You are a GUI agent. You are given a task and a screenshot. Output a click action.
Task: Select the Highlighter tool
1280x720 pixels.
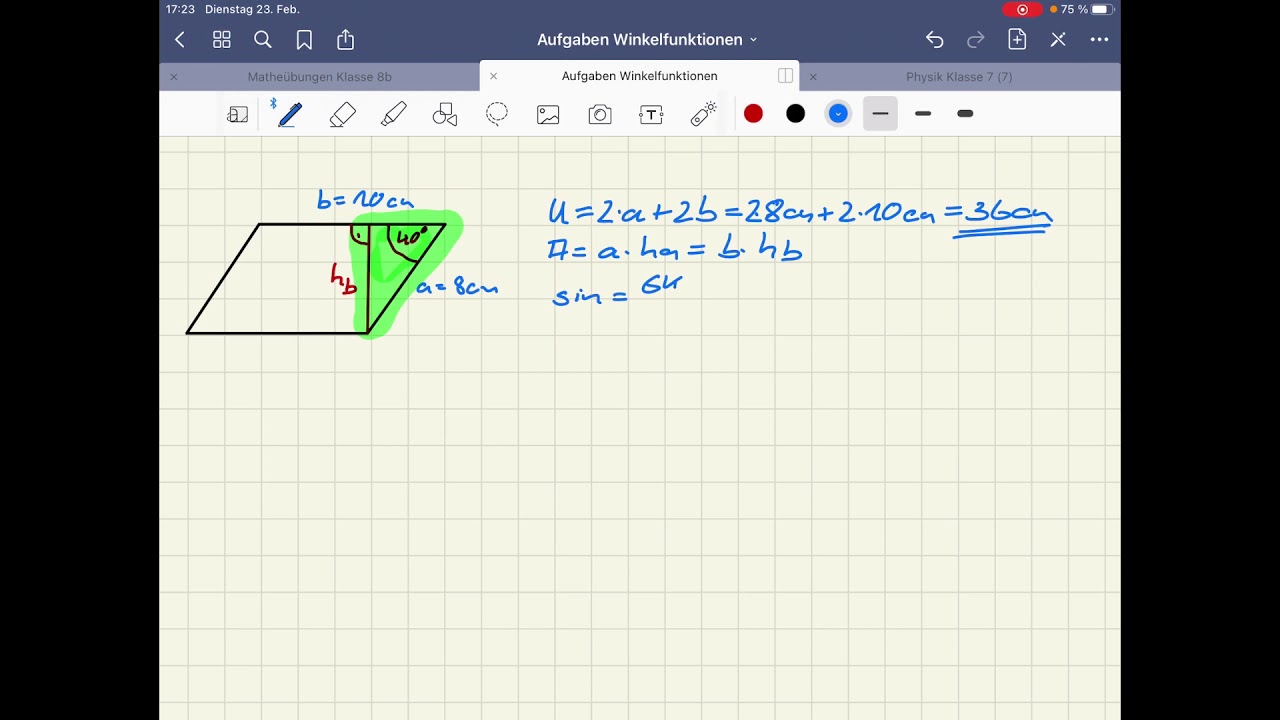(394, 114)
